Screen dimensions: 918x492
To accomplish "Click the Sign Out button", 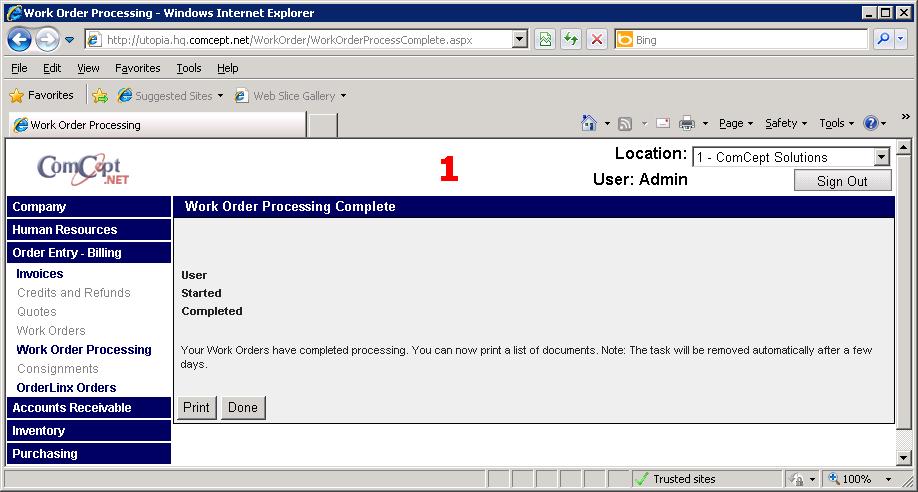I will point(842,181).
